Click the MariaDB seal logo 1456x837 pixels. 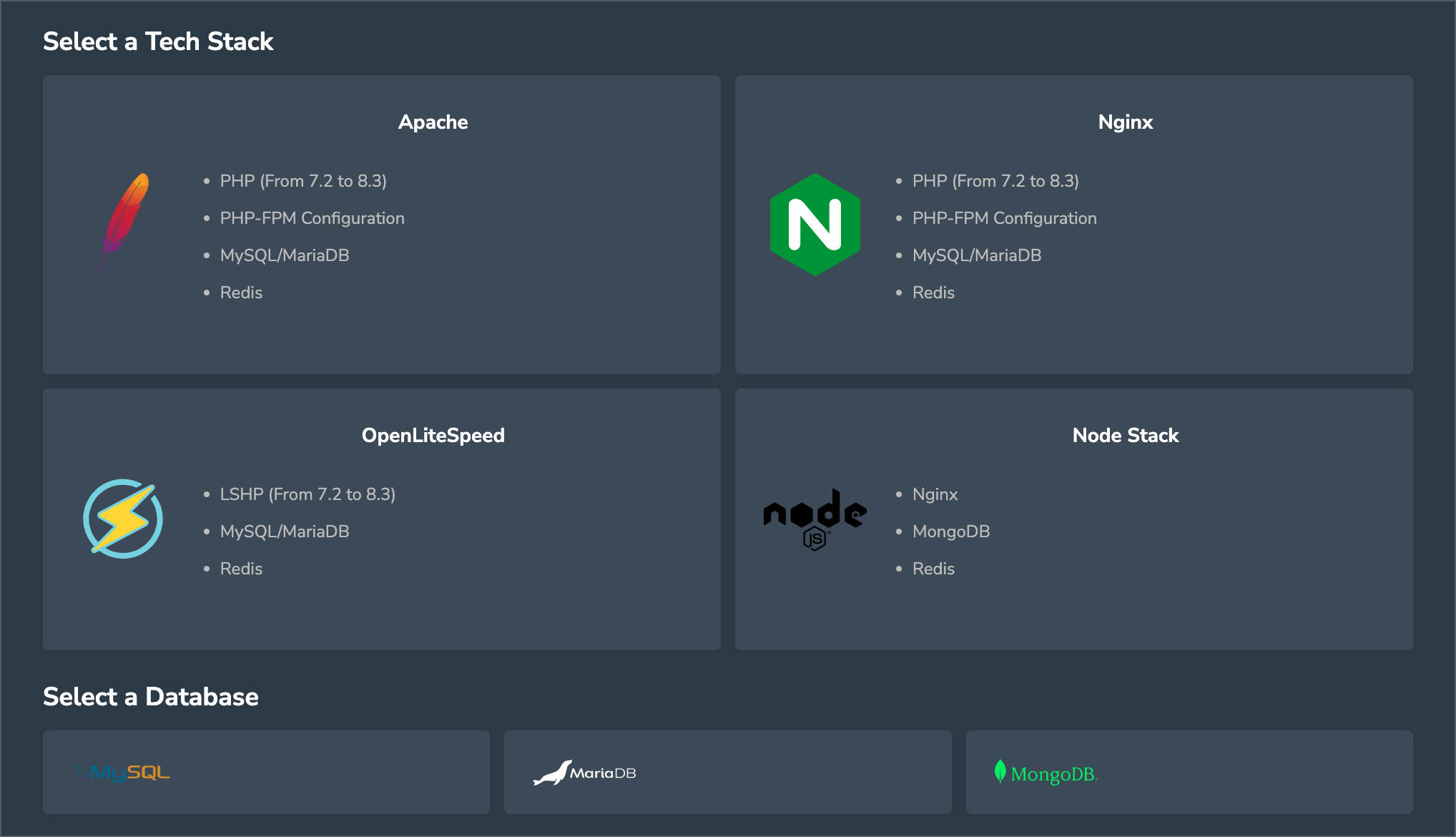coord(584,773)
